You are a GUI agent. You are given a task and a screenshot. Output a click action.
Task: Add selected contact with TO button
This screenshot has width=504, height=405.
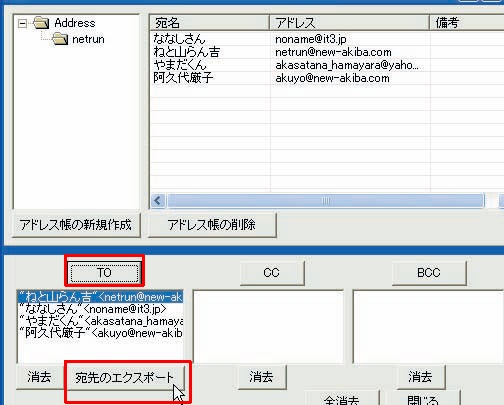(x=104, y=273)
